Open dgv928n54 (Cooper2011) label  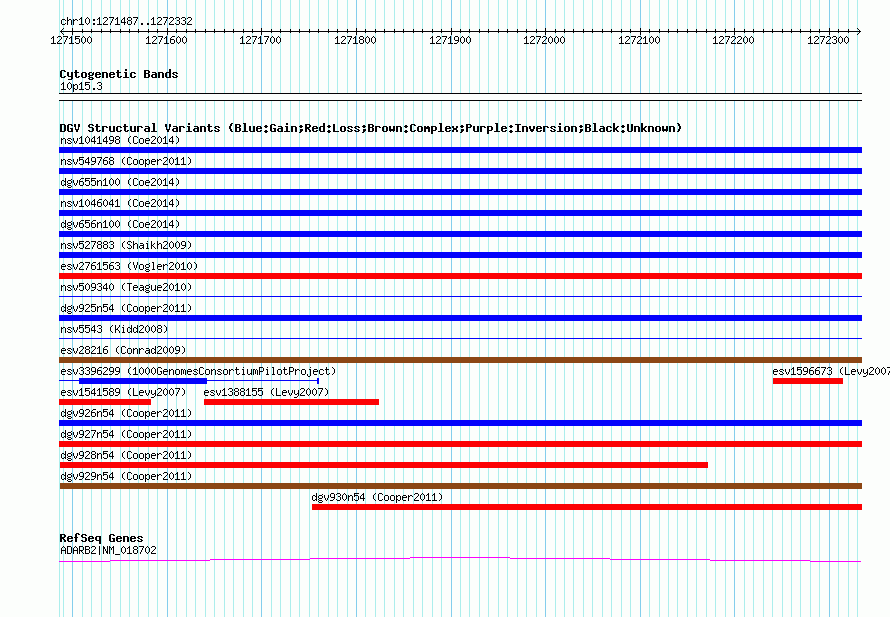tap(126, 455)
